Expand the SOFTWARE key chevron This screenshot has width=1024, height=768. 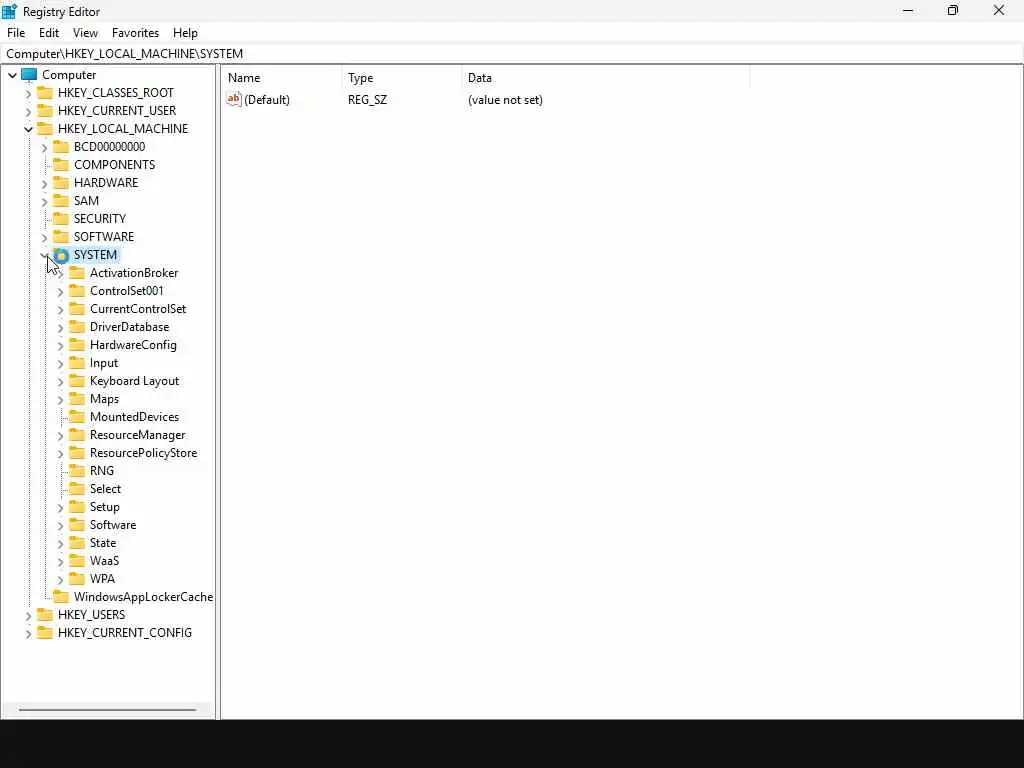pyautogui.click(x=44, y=237)
